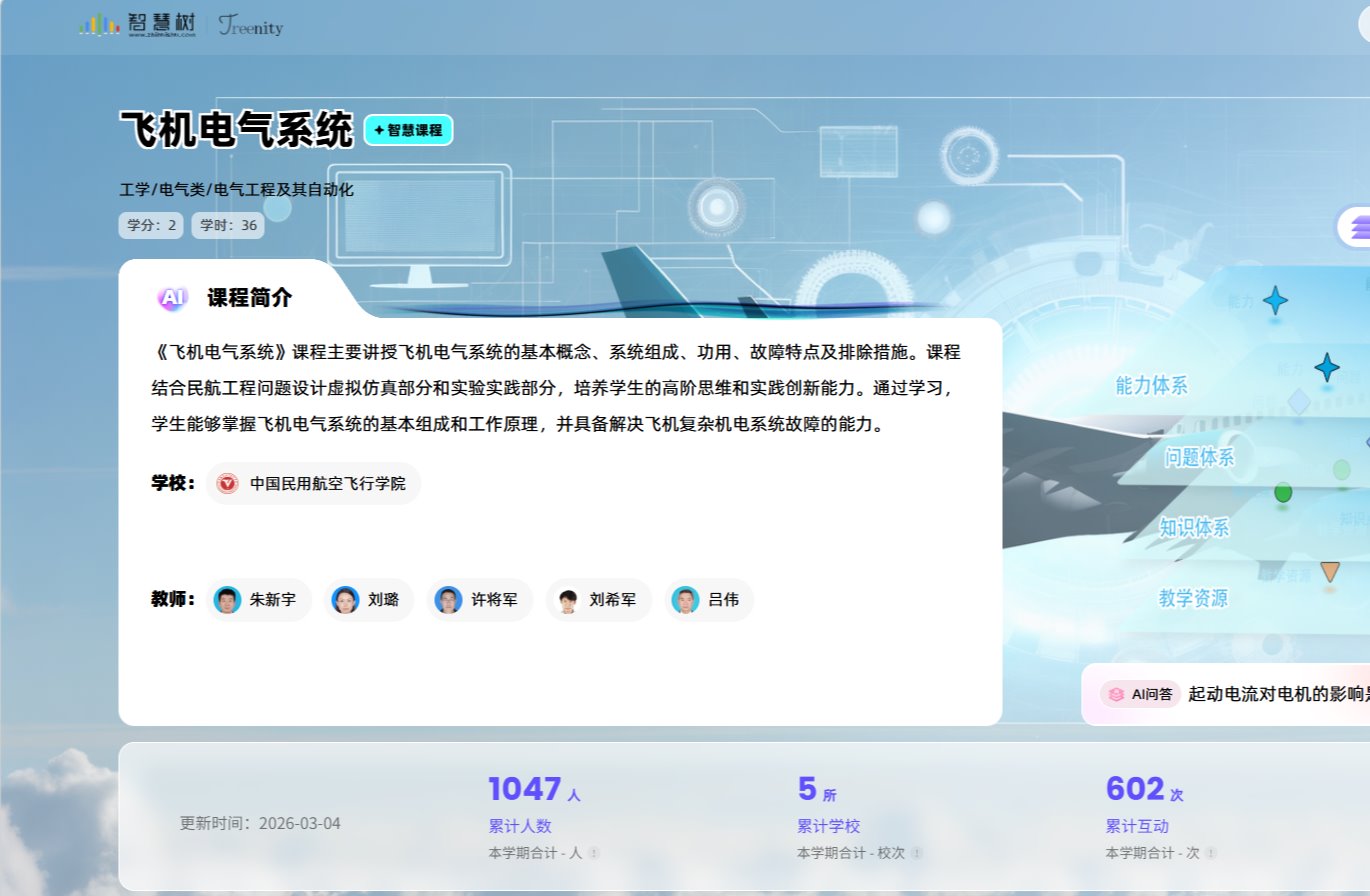Click teacher 许将军's avatar
Image resolution: width=1370 pixels, height=896 pixels.
click(449, 600)
